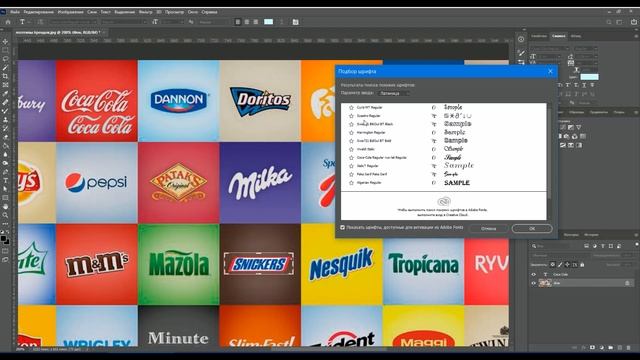Image resolution: width=640 pixels, height=360 pixels.
Task: Switch to the Character tab in right panel
Action: click(558, 36)
